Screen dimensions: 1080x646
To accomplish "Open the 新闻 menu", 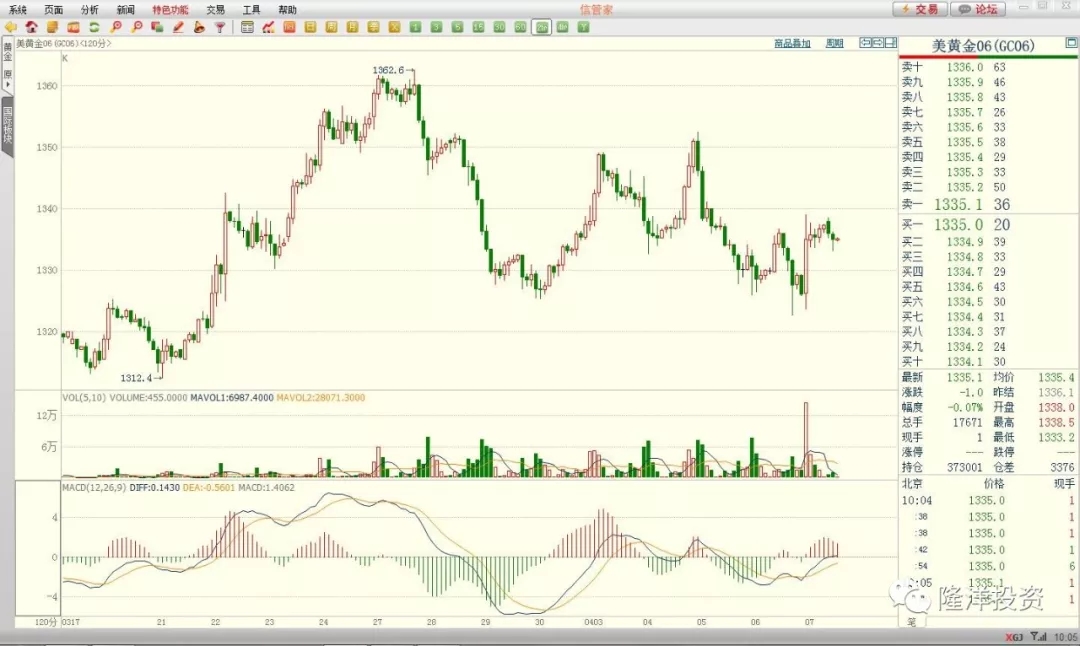I will [x=125, y=10].
